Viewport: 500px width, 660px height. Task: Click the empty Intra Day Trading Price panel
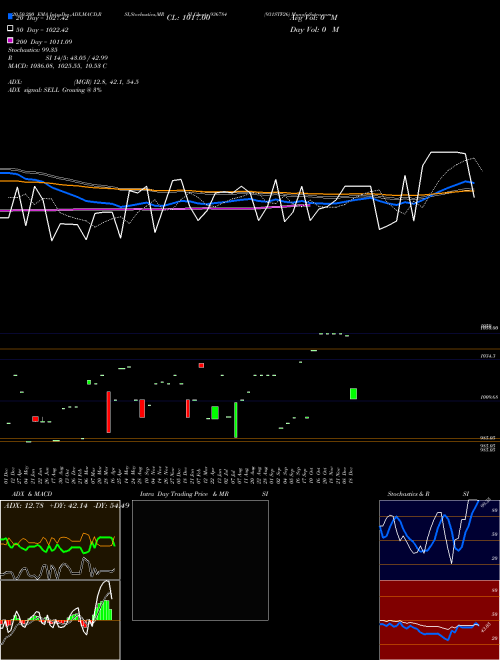[200, 560]
